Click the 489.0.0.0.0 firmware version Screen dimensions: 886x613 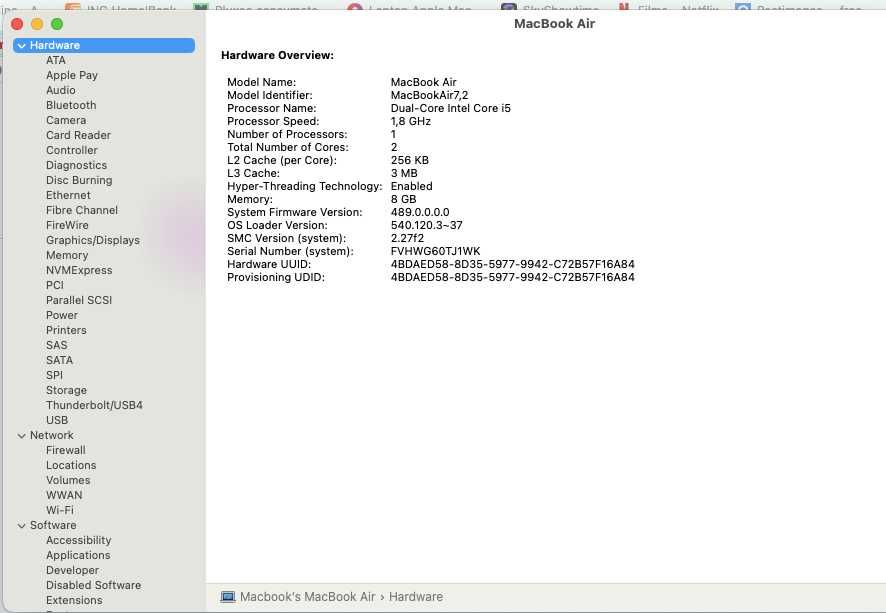coord(420,212)
